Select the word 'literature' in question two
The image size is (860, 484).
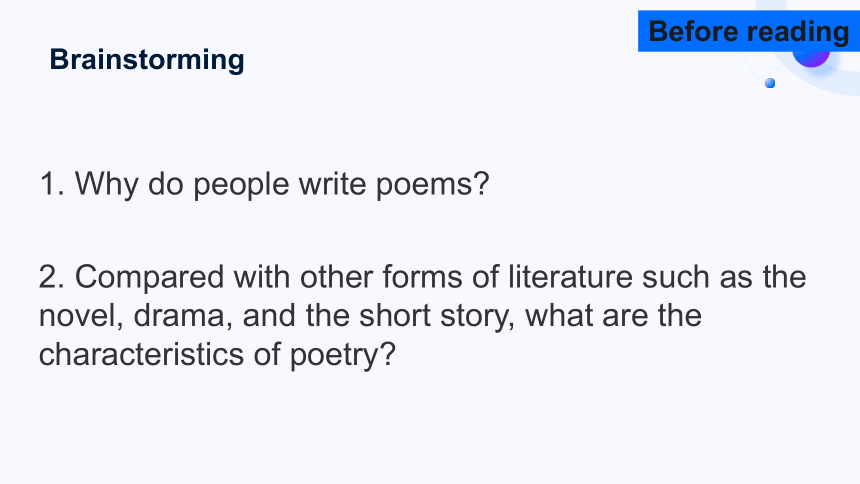tap(570, 277)
